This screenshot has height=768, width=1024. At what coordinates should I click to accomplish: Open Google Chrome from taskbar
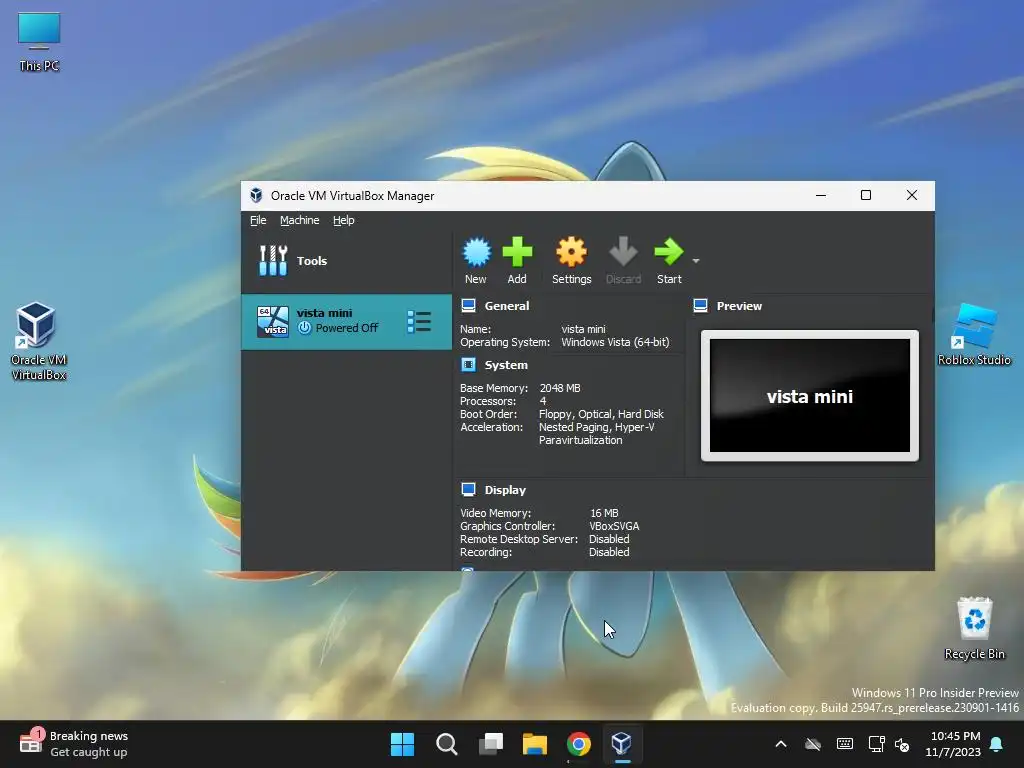click(x=579, y=744)
